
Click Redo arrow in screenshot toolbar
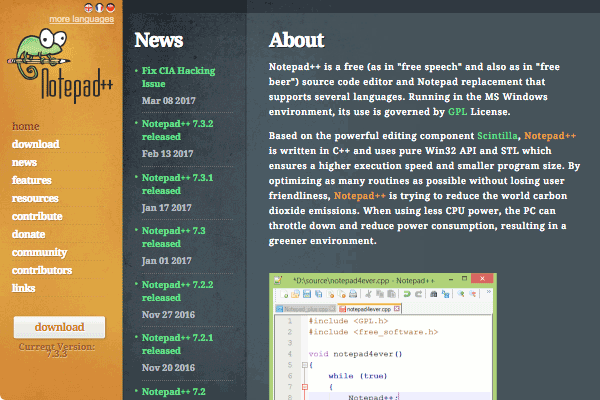pyautogui.click(x=418, y=294)
